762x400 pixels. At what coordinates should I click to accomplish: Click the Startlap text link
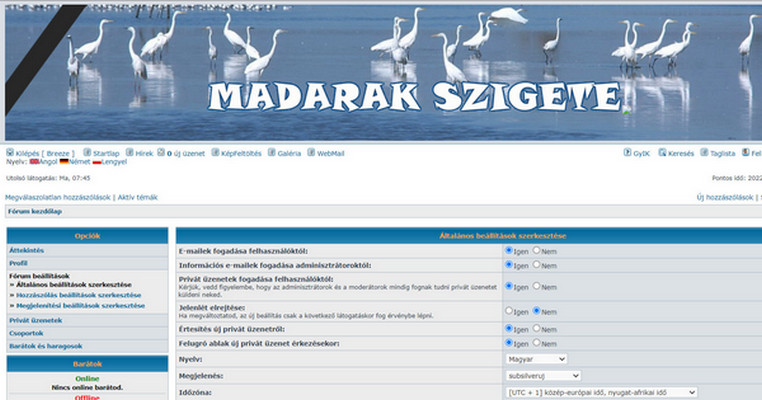coord(106,154)
